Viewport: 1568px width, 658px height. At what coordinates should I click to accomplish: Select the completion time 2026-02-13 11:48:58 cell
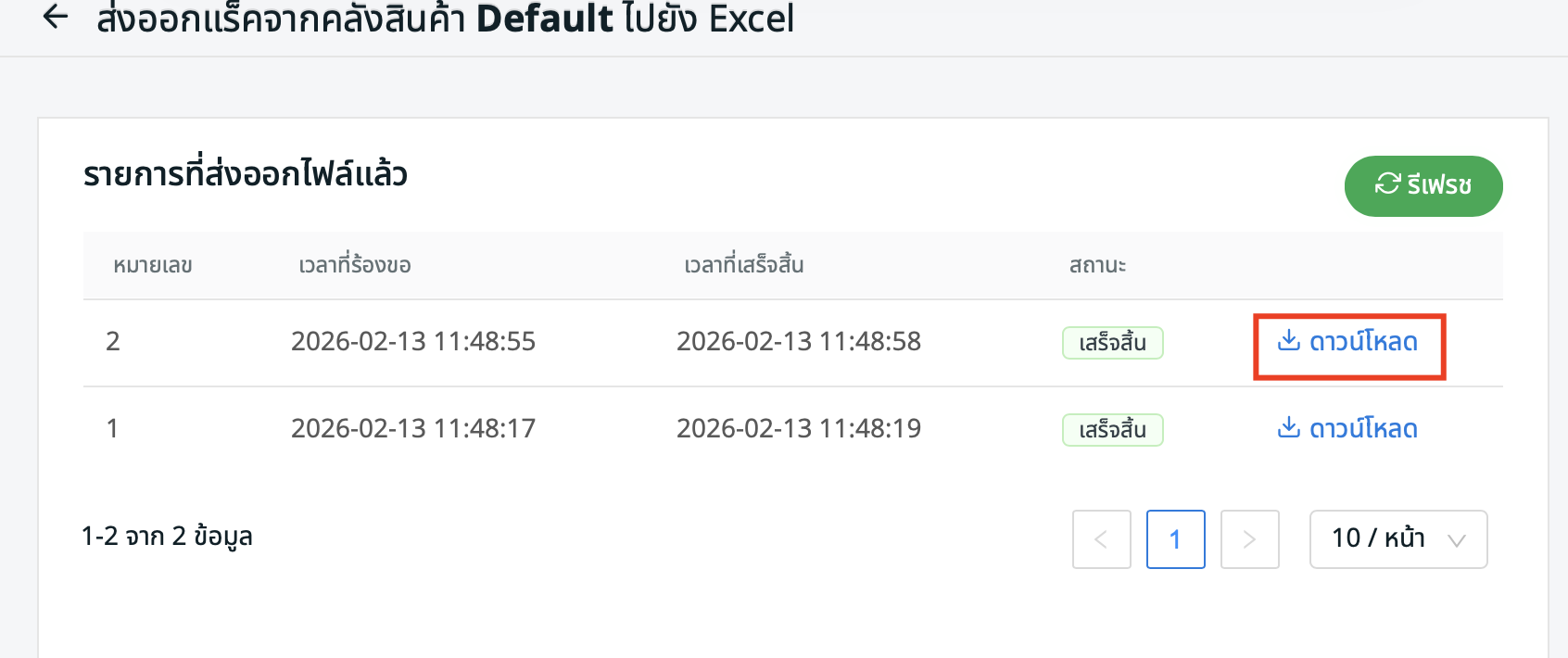799,342
